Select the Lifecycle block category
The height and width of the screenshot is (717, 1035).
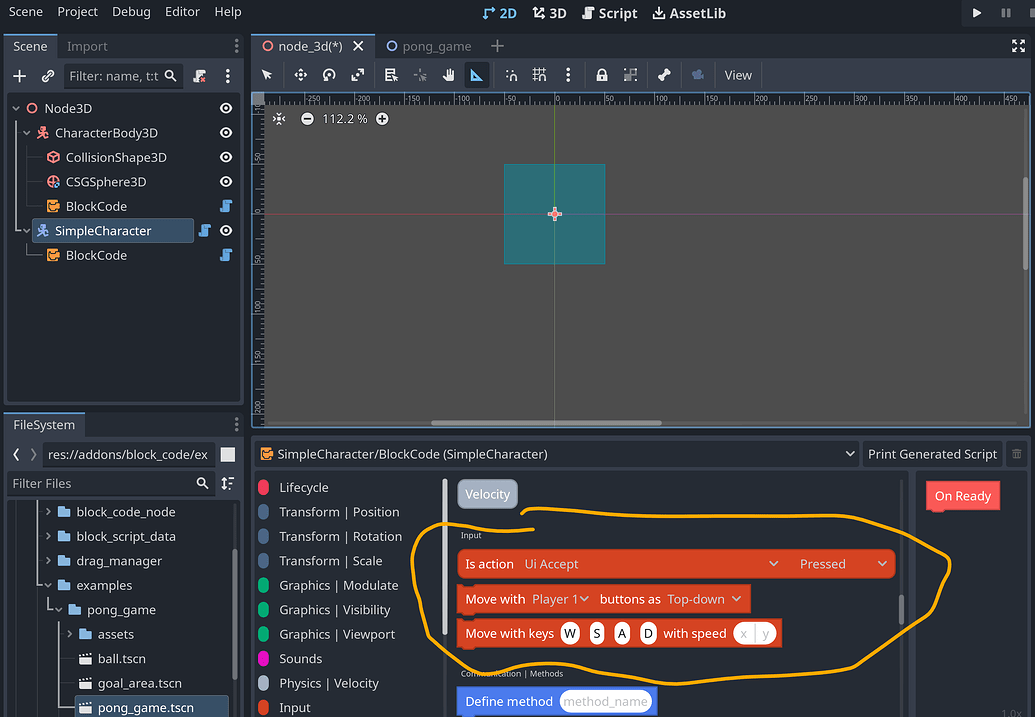303,487
